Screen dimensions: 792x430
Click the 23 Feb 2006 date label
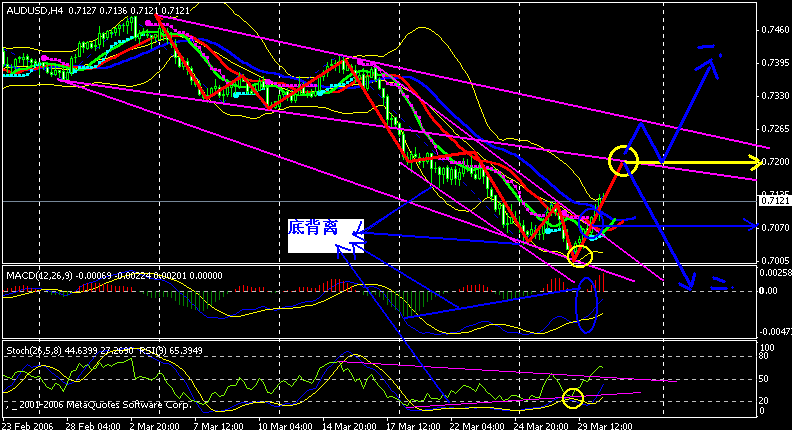tap(30, 425)
